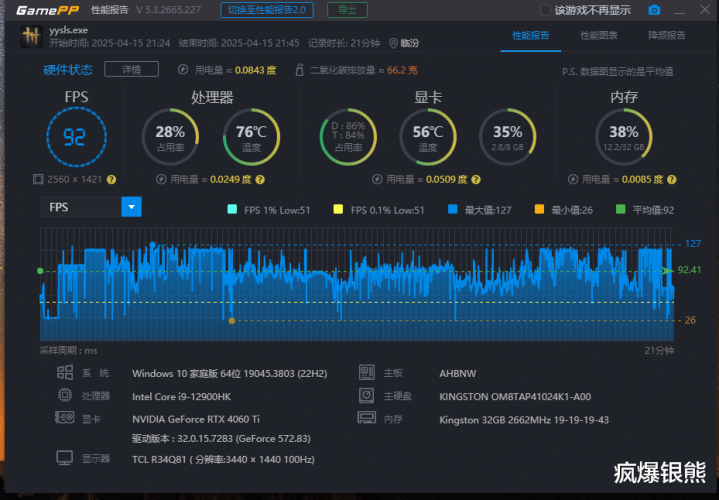Click the orange minimum point on FPS chart
Viewport: 719px width, 500px height.
(x=232, y=320)
